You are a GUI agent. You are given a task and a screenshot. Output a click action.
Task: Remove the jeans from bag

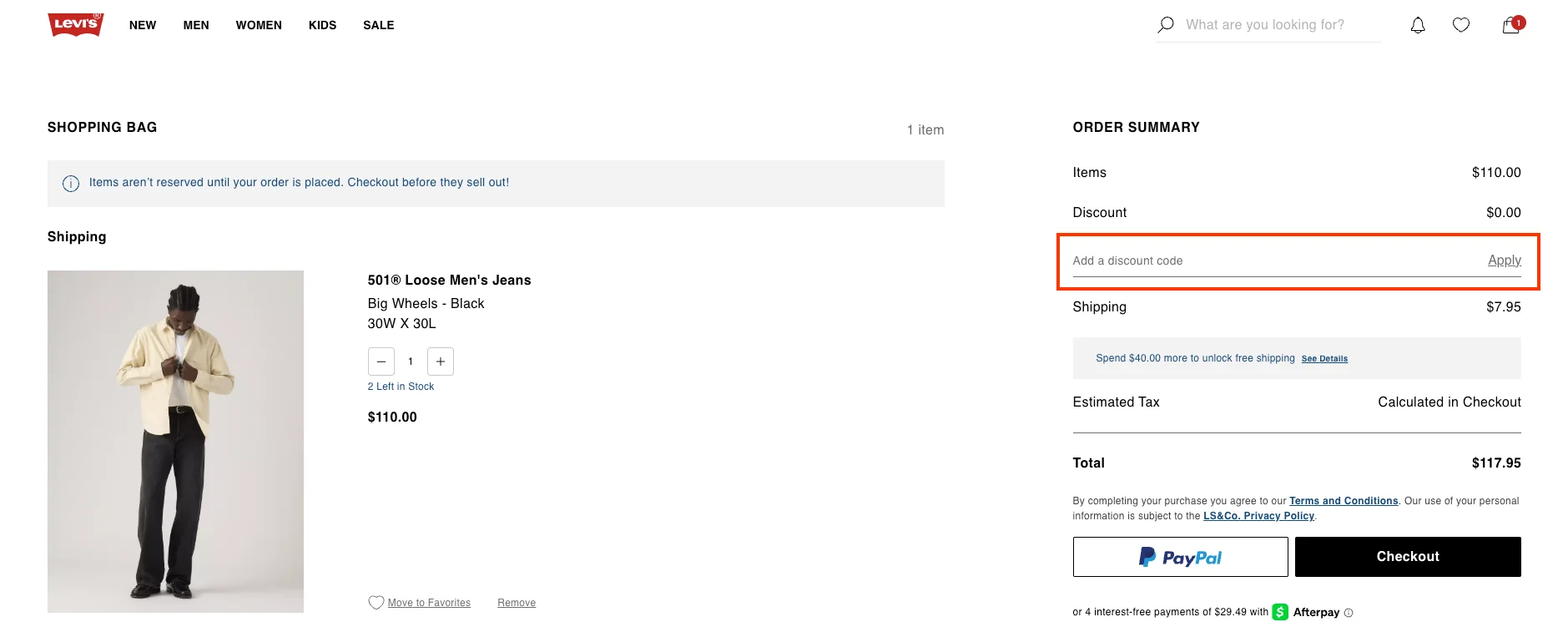[x=517, y=603]
